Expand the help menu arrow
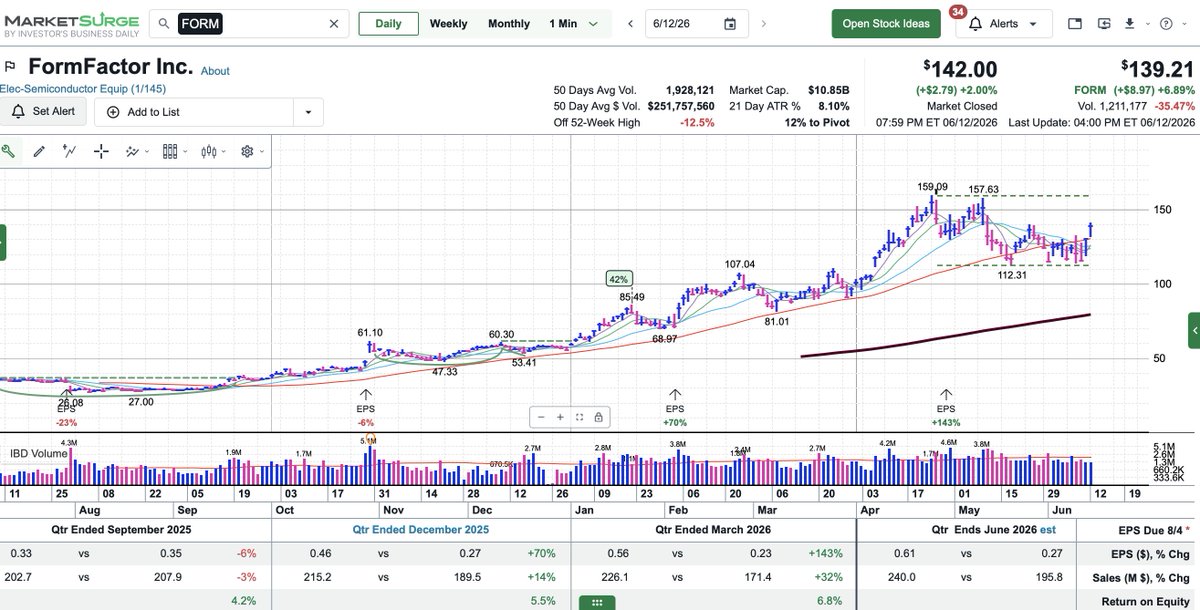The image size is (1200, 610). click(x=1182, y=24)
